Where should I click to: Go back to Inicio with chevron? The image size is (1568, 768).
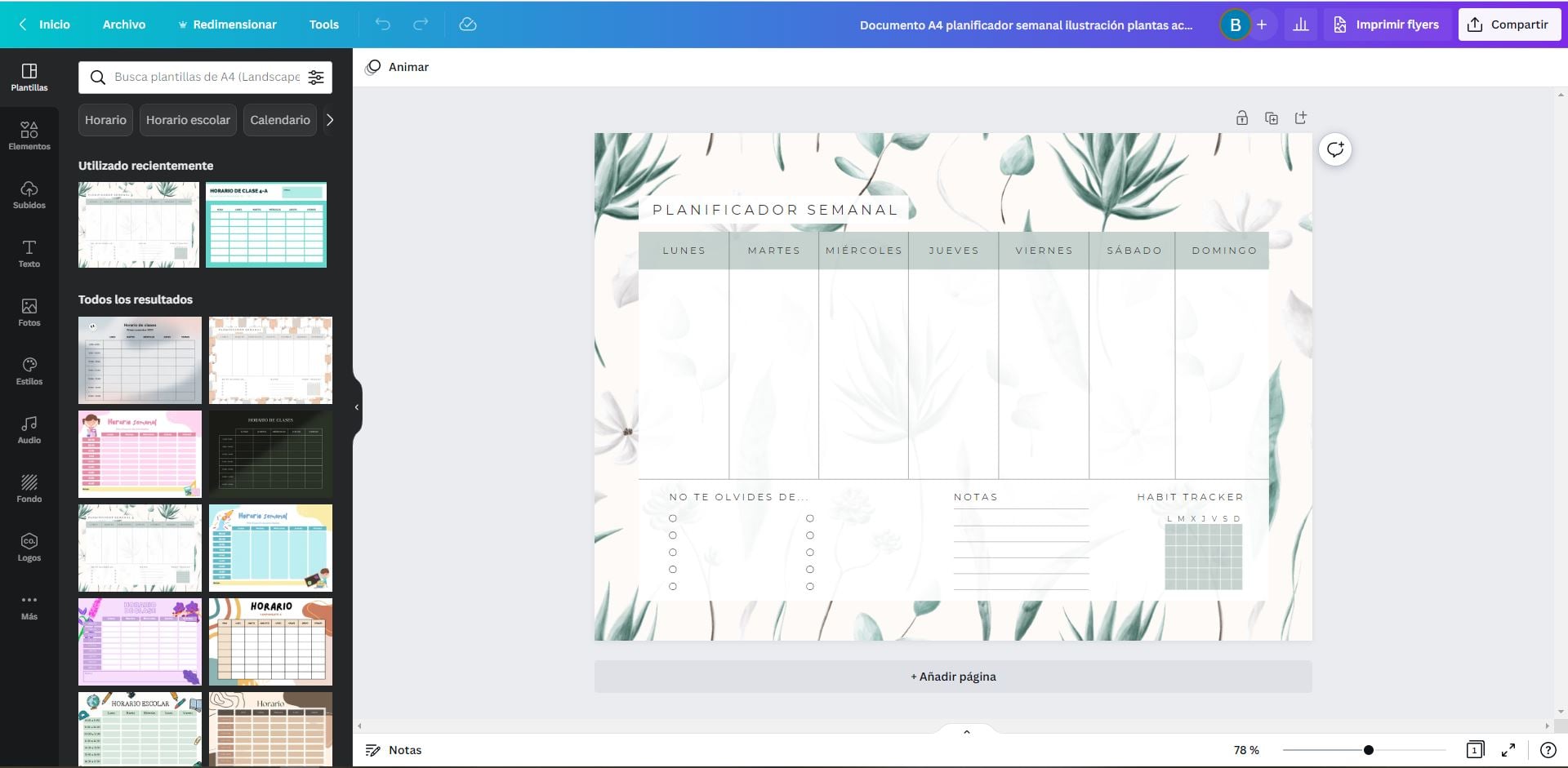coord(45,24)
